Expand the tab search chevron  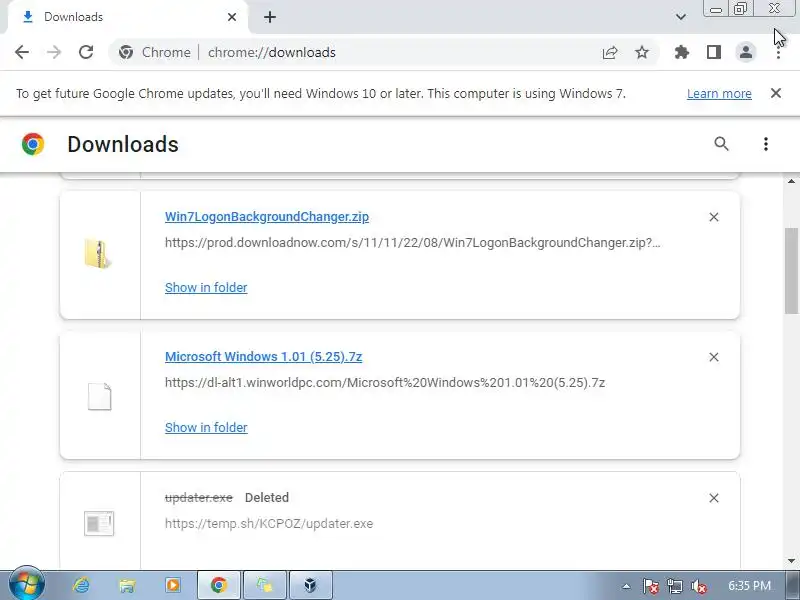coord(681,17)
